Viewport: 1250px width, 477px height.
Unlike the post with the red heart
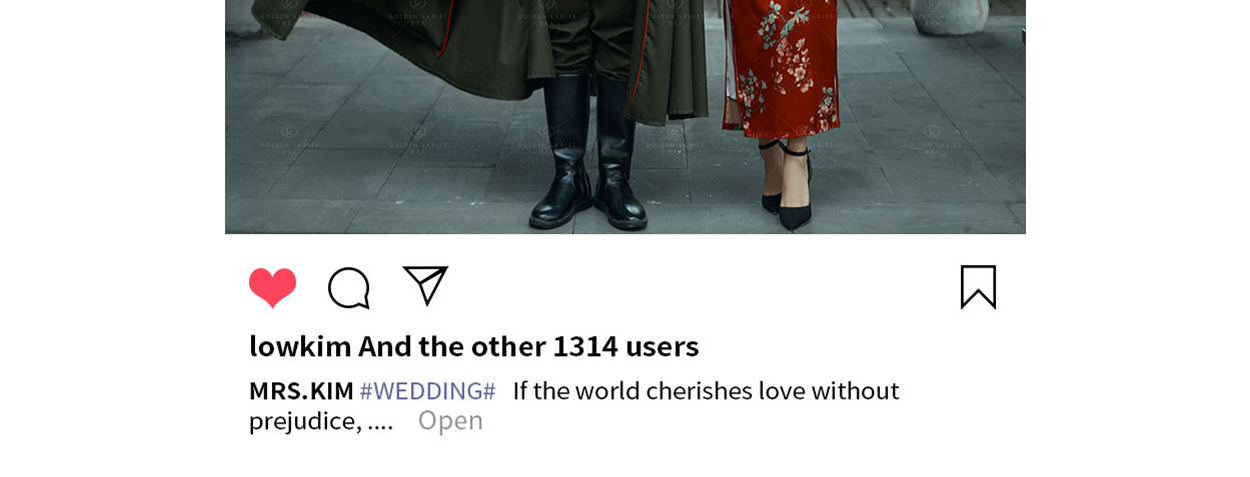pyautogui.click(x=272, y=288)
